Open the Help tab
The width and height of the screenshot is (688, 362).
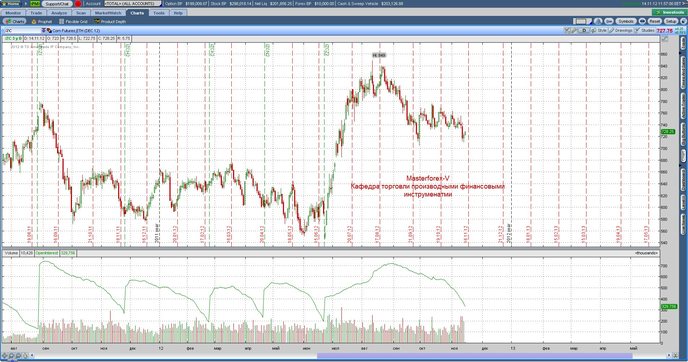tap(178, 13)
